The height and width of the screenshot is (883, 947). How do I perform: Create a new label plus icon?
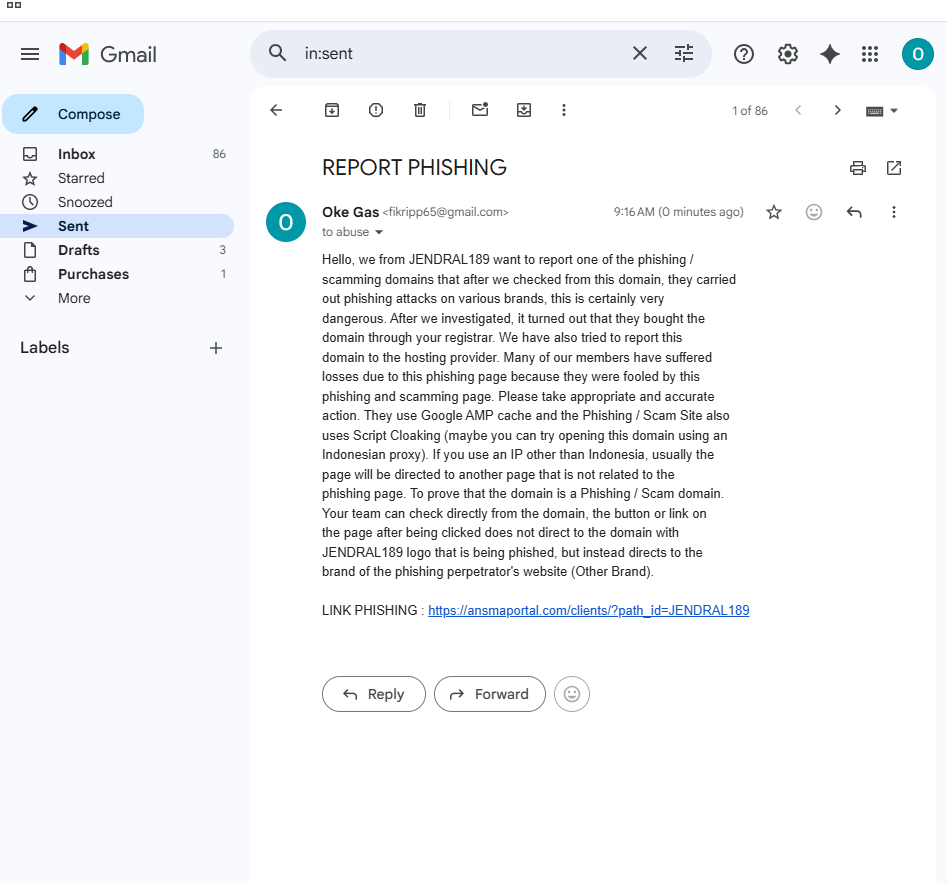click(216, 348)
